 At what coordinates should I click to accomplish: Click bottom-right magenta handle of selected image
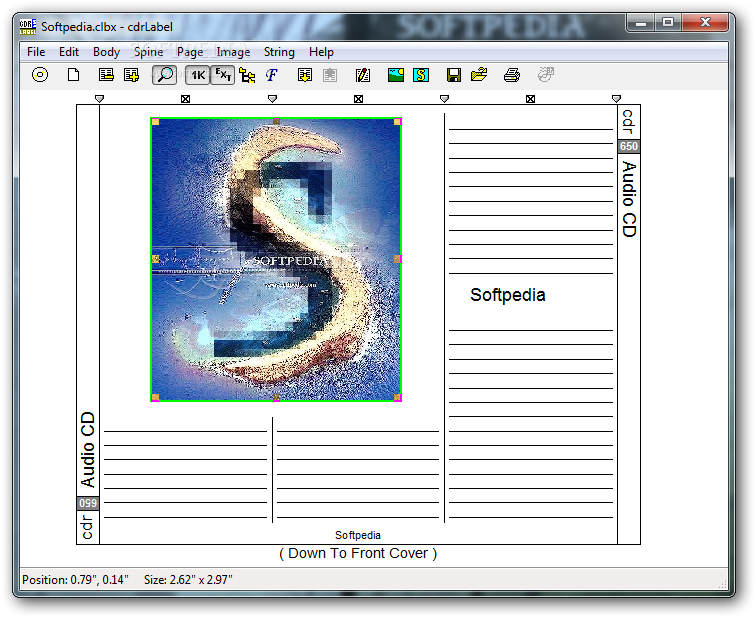pyautogui.click(x=397, y=397)
